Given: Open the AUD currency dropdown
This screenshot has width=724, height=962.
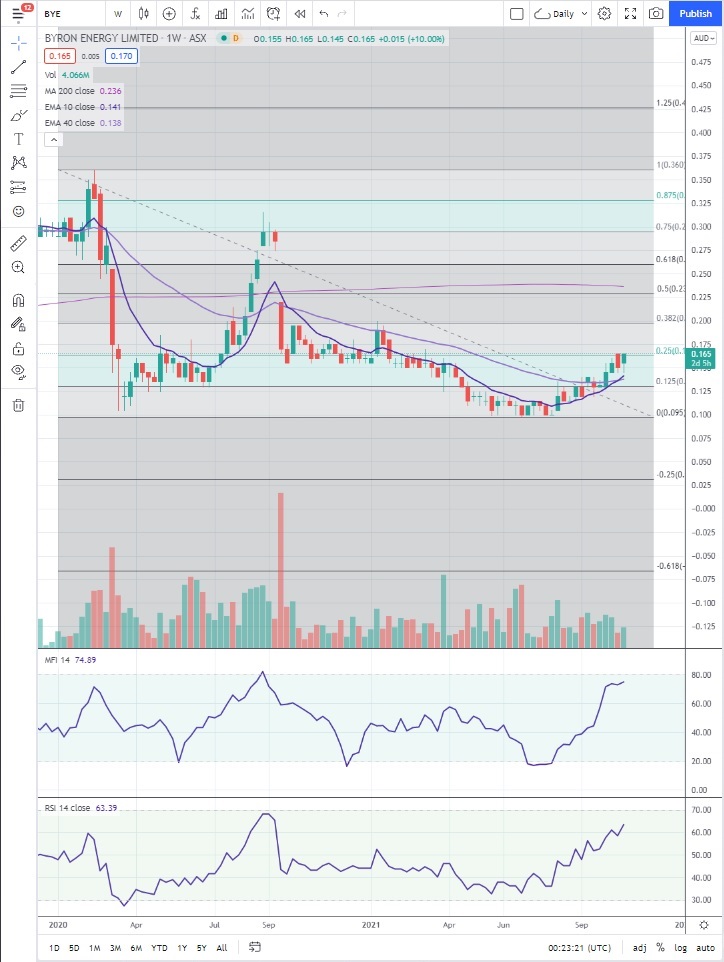Looking at the screenshot, I should click(x=703, y=39).
